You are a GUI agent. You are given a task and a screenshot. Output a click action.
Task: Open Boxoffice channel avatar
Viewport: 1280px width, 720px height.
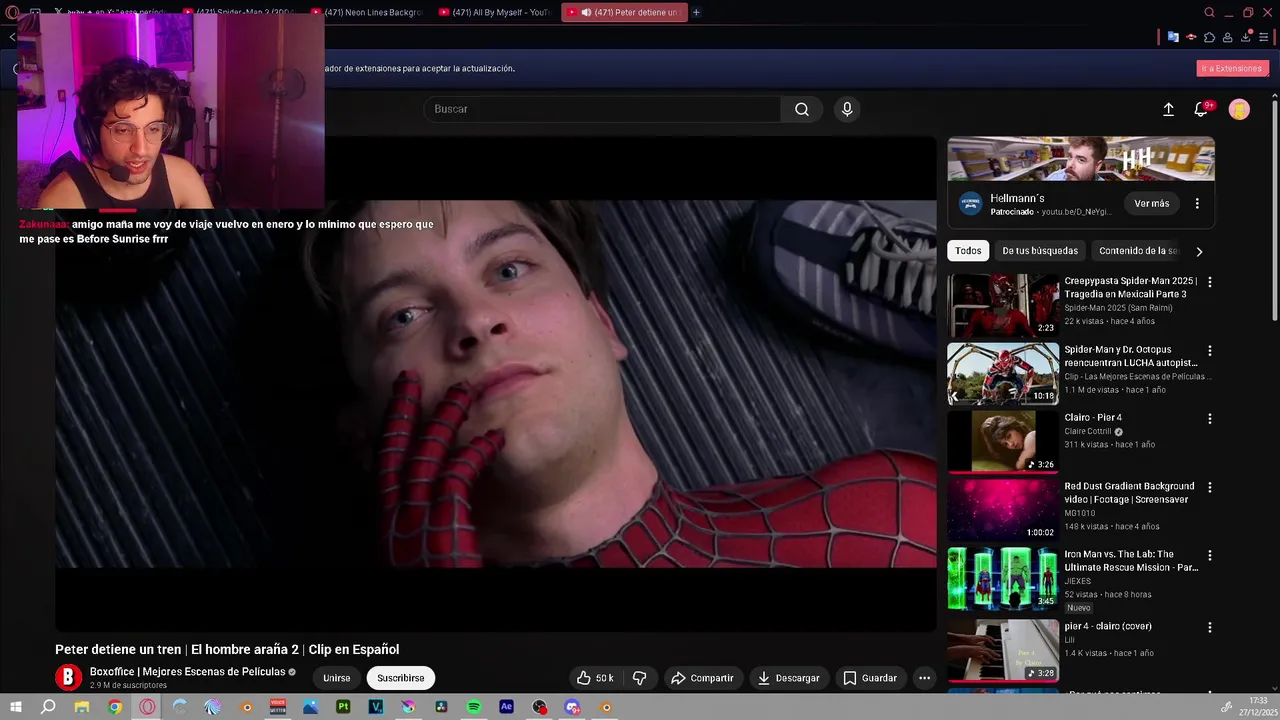point(68,677)
